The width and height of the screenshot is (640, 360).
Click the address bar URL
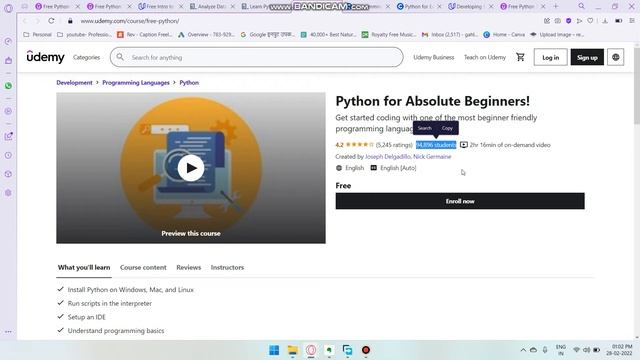(130, 21)
